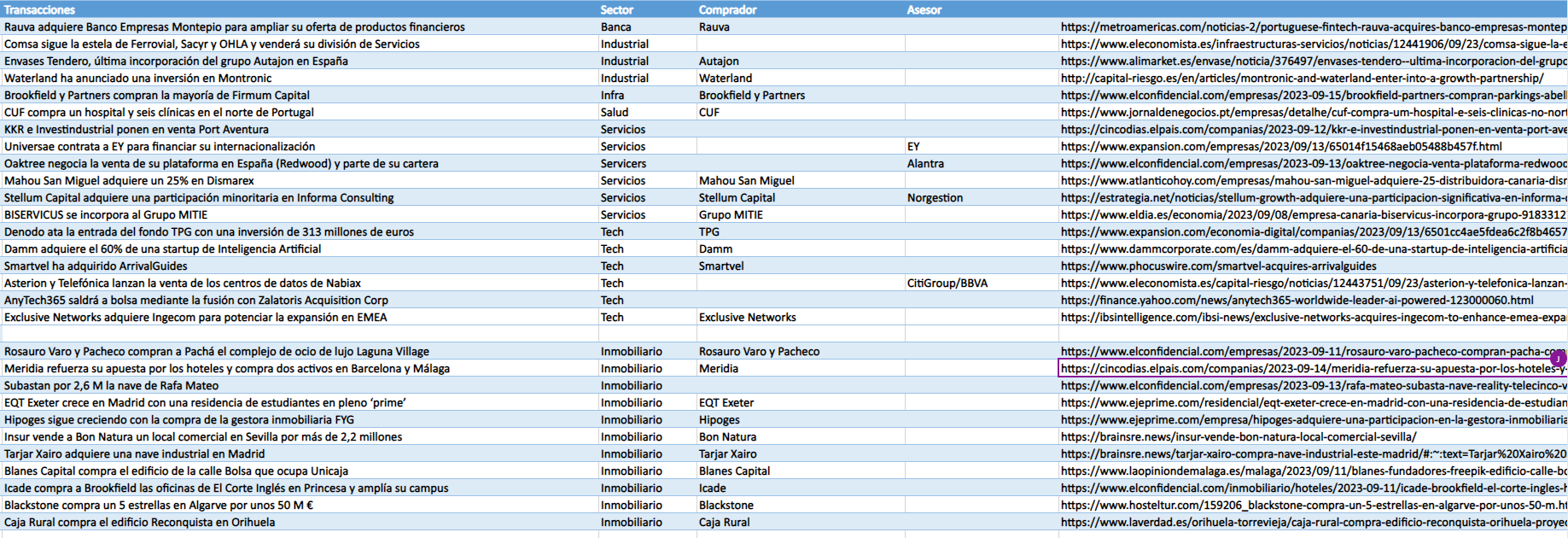Viewport: 1568px width, 538px height.
Task: Open the atlanticohoy.com Mahou link
Action: click(x=1313, y=180)
